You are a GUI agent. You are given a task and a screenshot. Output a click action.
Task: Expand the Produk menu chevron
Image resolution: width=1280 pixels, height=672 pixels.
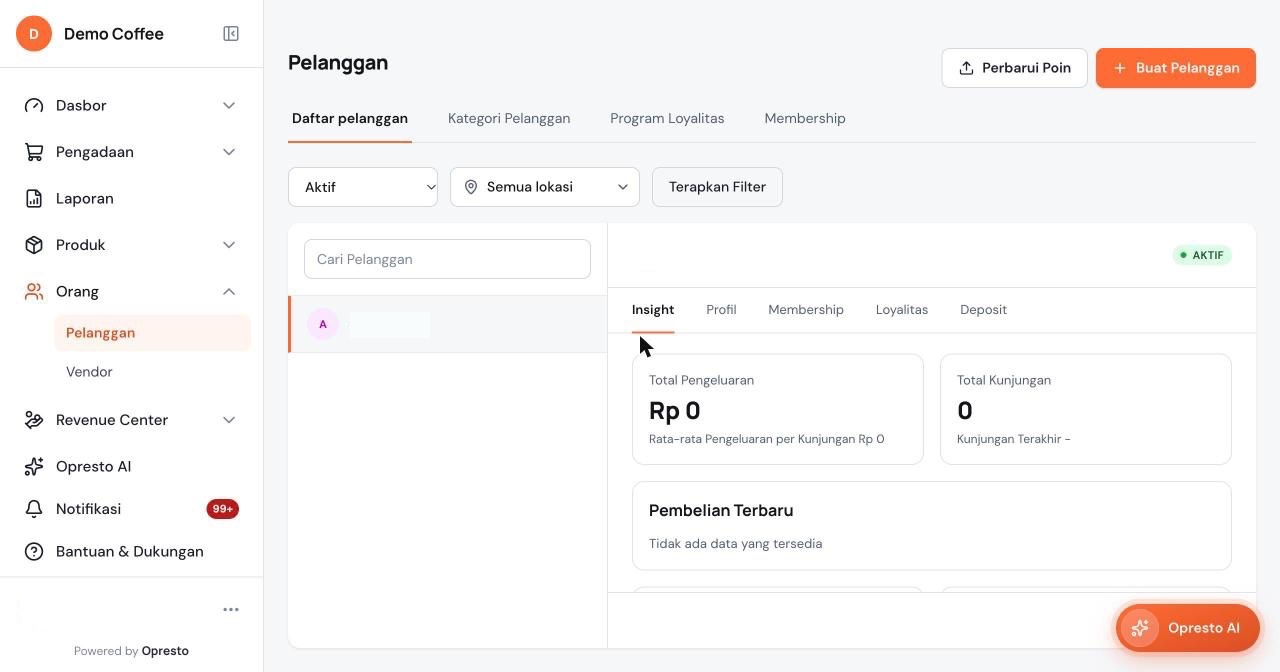(x=229, y=245)
